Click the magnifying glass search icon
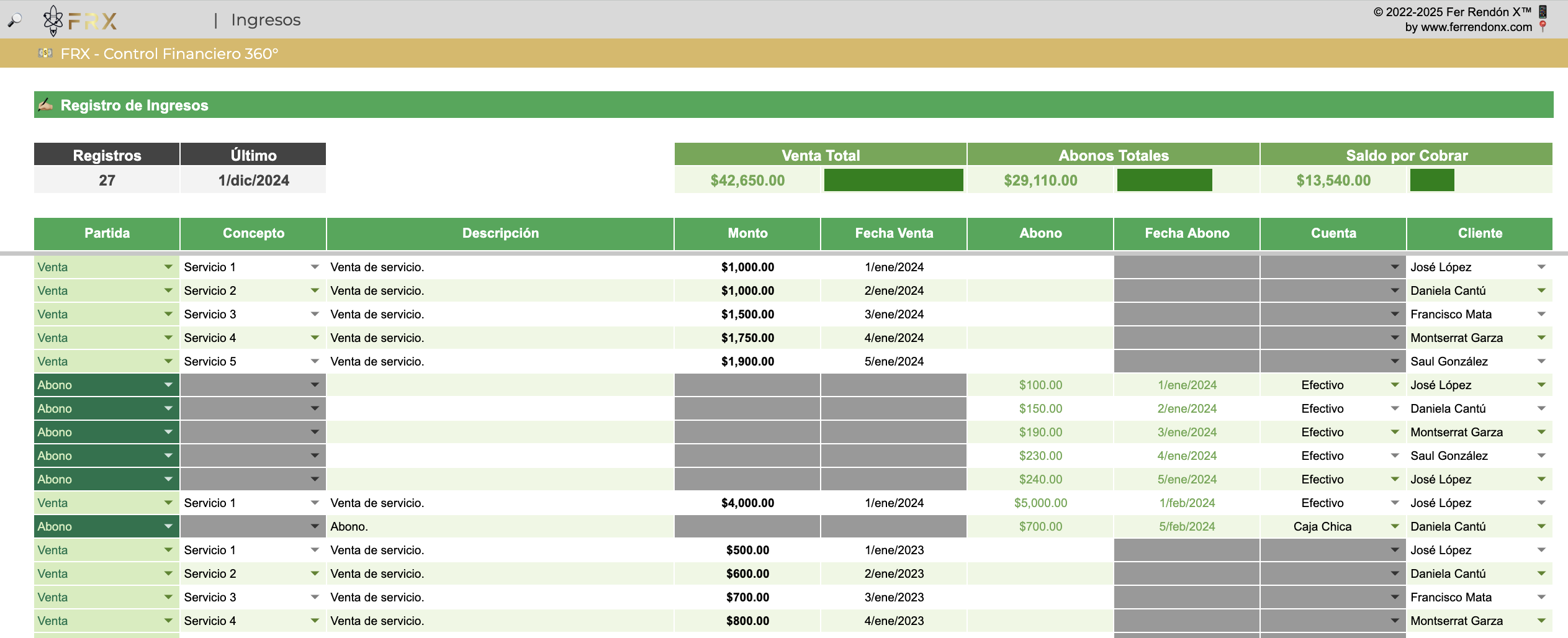The image size is (1568, 638). [x=14, y=20]
